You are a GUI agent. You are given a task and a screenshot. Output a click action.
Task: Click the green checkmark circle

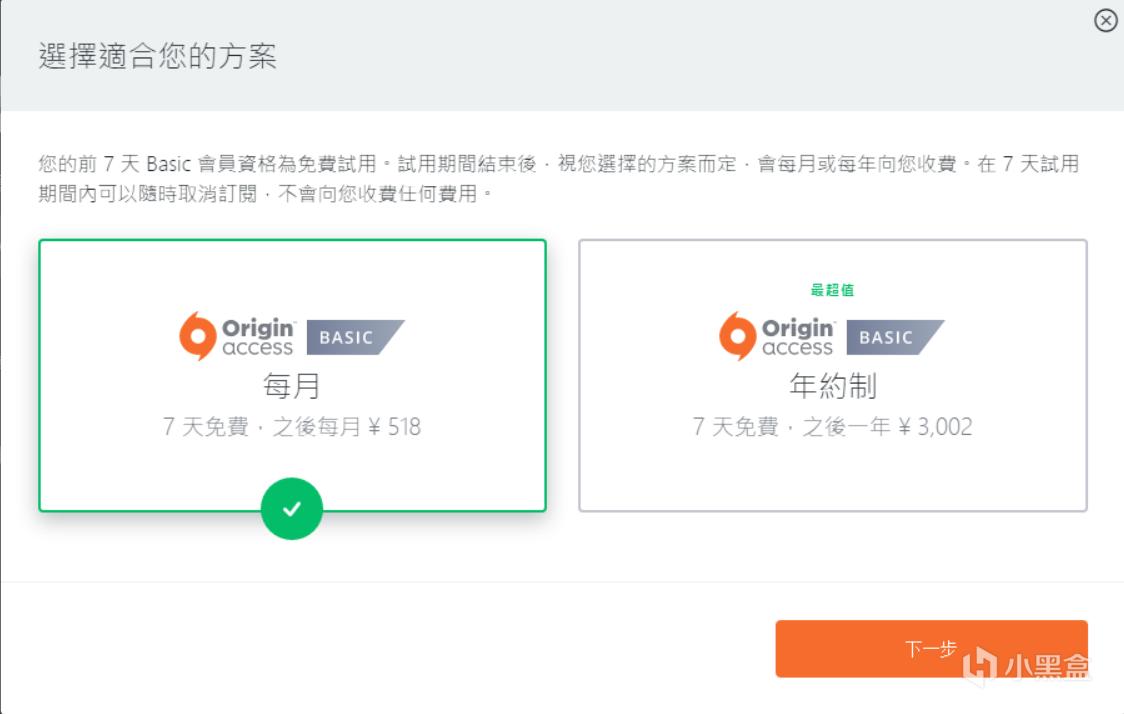291,509
